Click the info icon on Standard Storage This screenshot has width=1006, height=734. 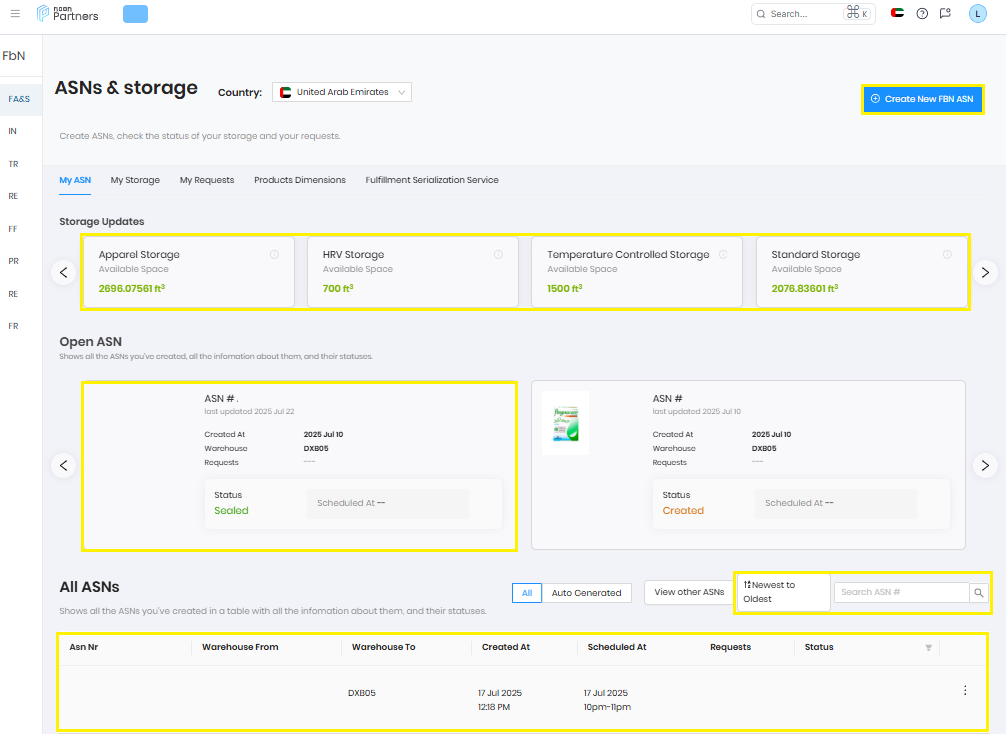[x=947, y=255]
